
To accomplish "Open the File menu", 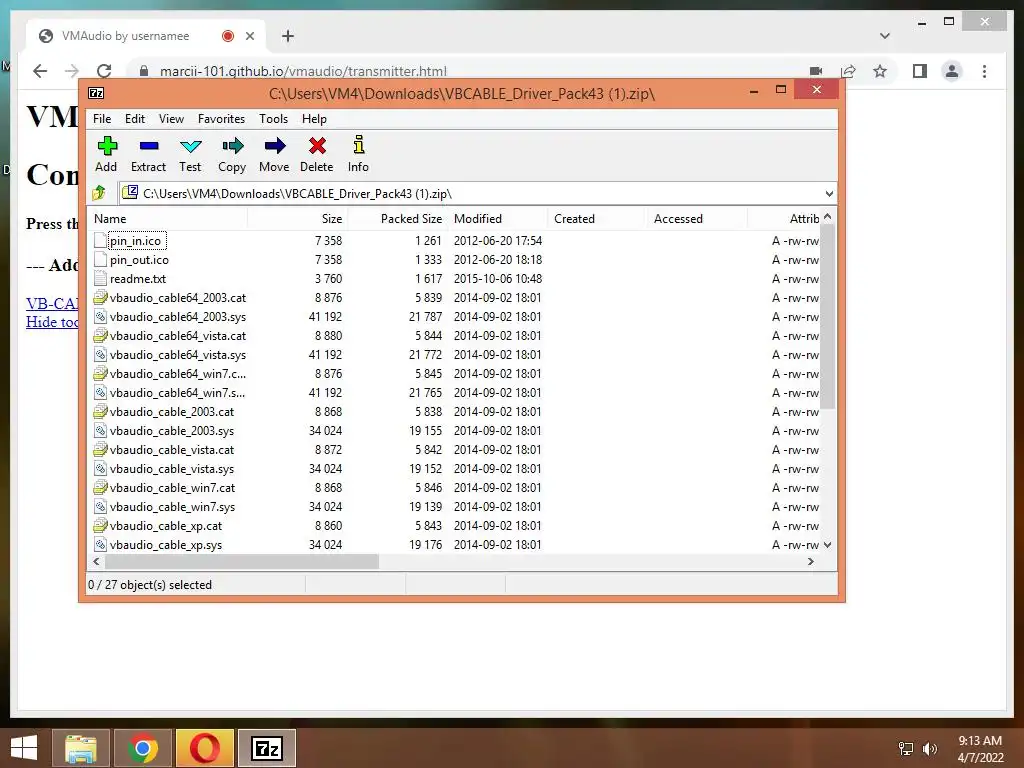I will tap(102, 119).
